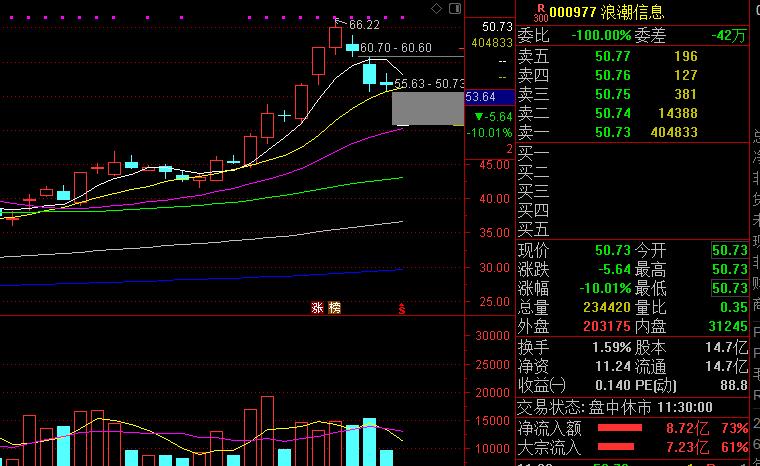760x466 pixels.
Task: Click the 净流入额 red bar
Action: tap(619, 428)
